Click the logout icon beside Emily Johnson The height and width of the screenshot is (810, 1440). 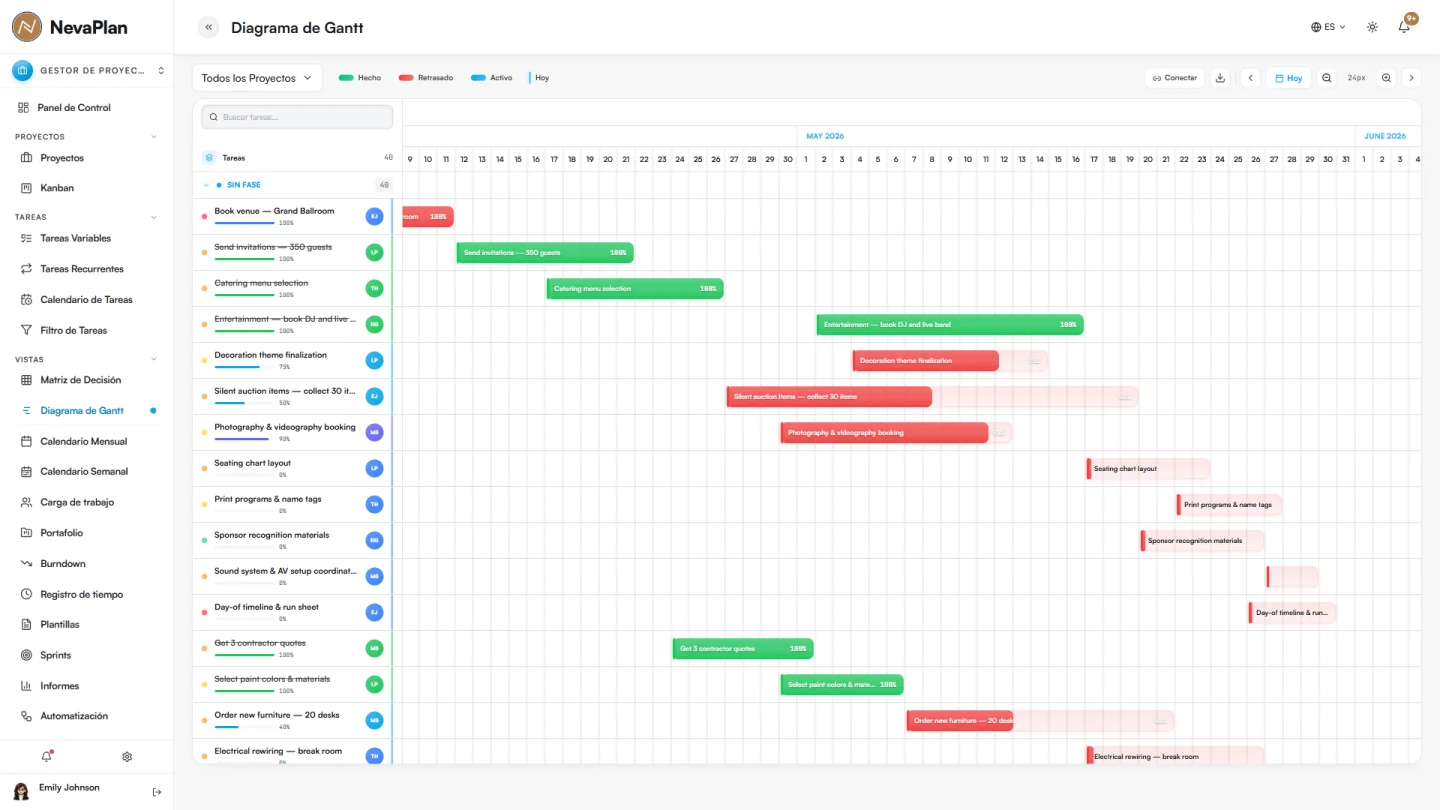(157, 792)
